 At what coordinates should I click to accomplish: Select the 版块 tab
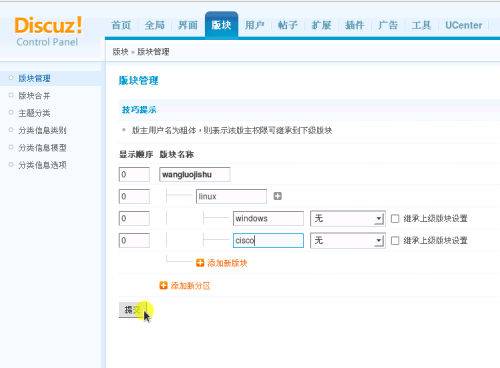(x=221, y=25)
